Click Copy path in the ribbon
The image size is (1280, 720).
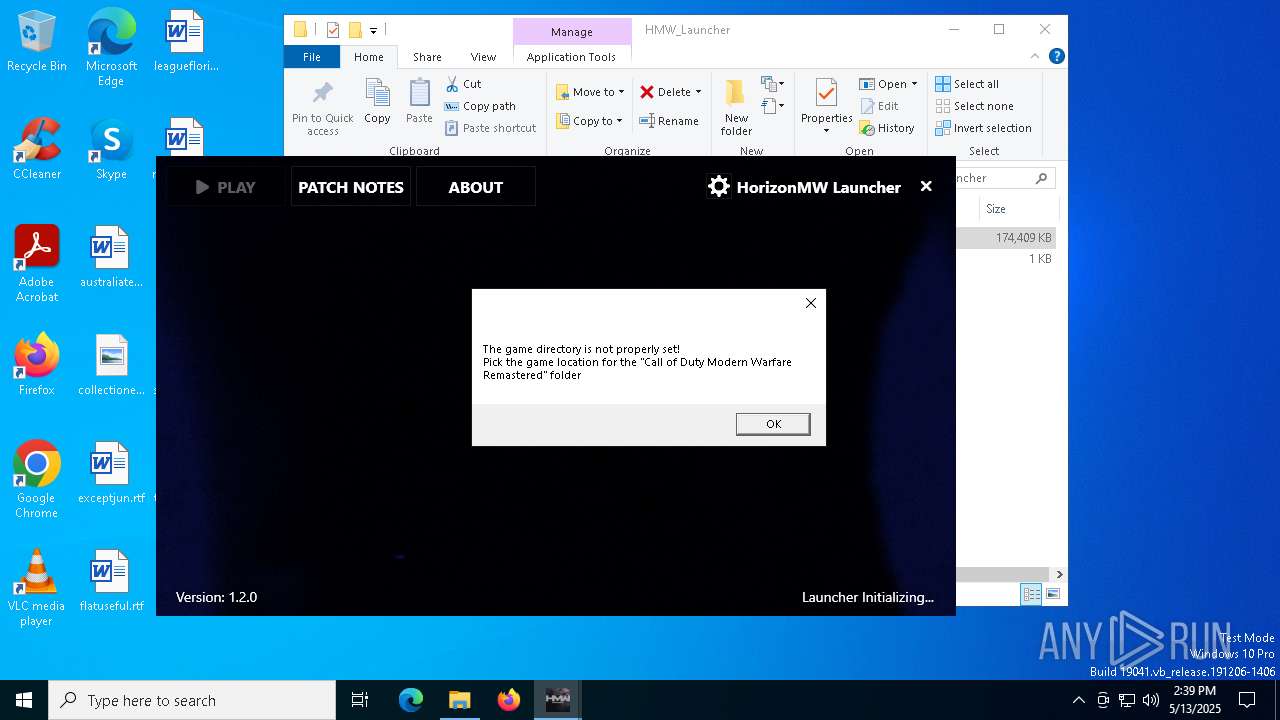480,106
